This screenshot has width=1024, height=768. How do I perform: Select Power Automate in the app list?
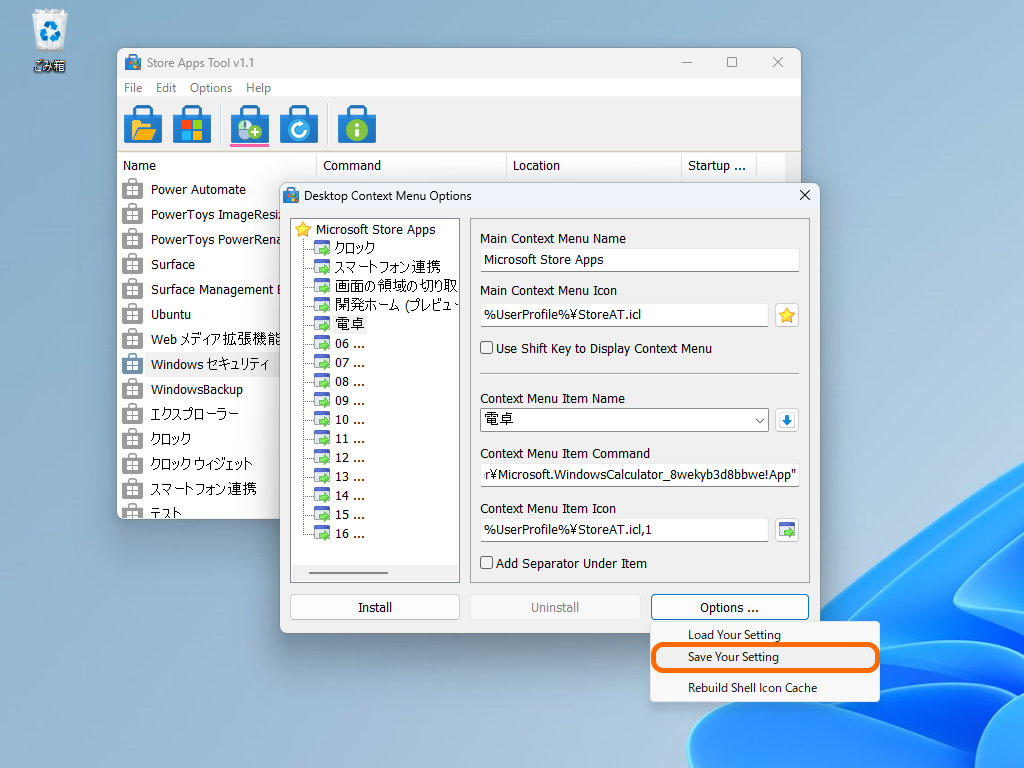[x=199, y=189]
